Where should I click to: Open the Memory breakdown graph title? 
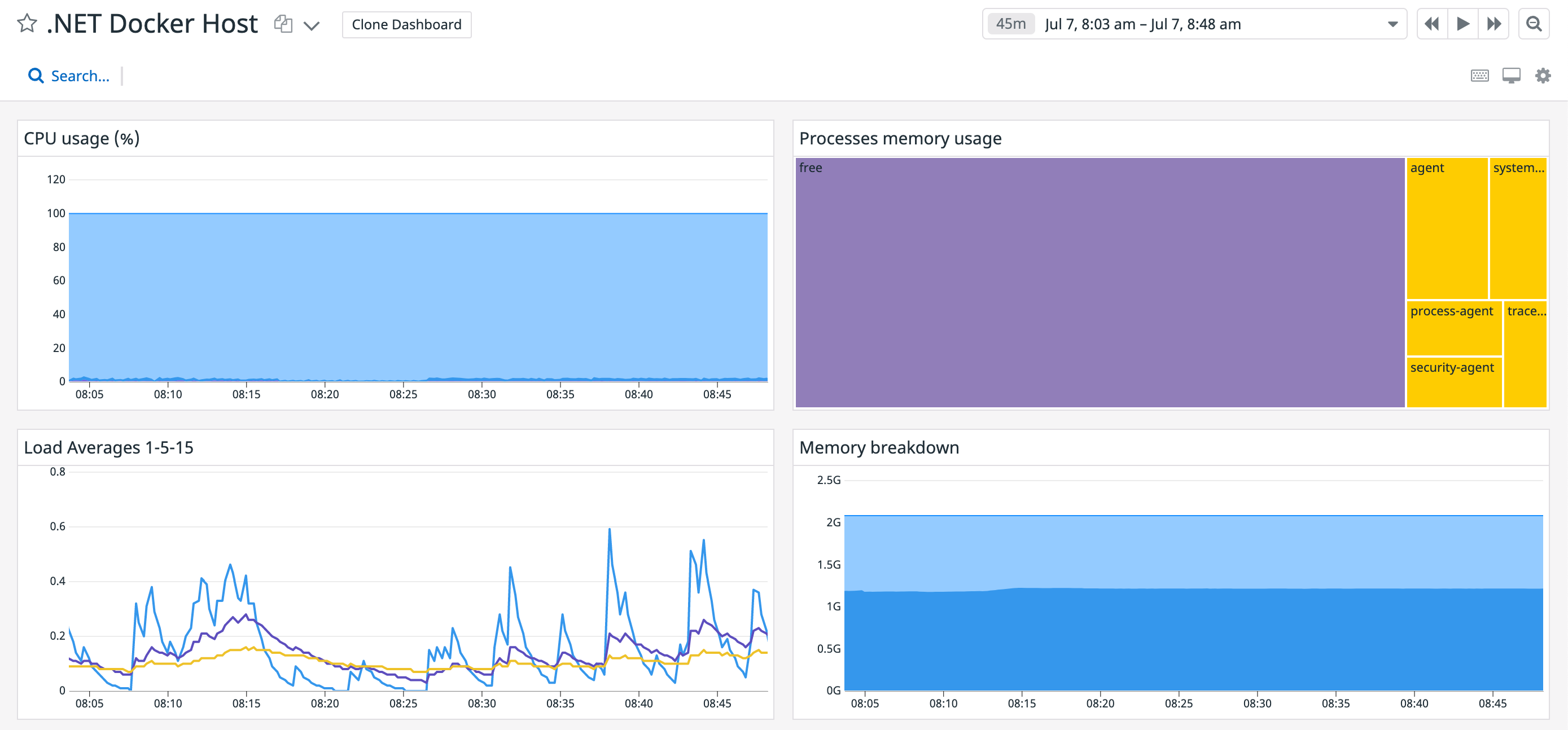(879, 447)
